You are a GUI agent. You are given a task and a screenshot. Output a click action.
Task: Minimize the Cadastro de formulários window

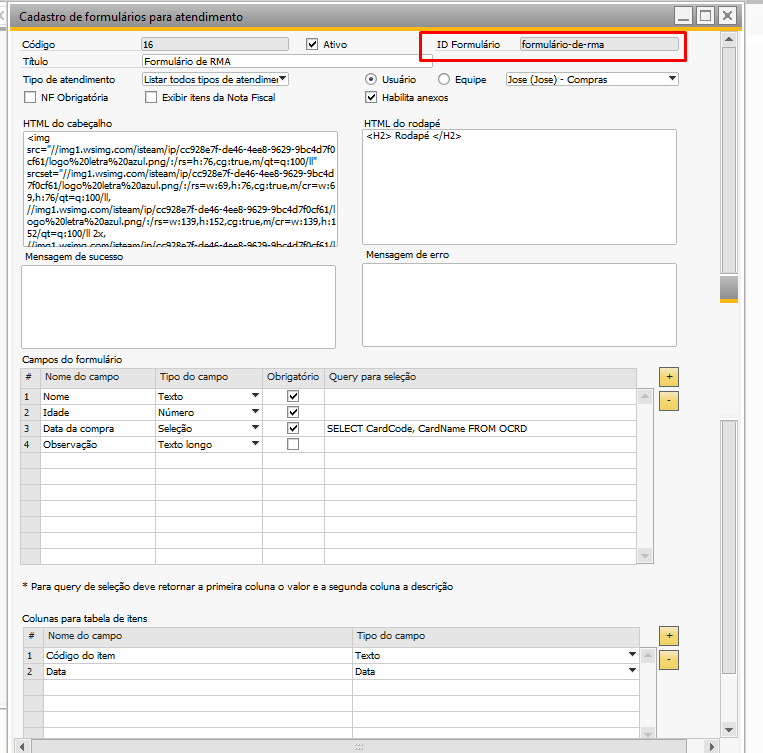684,16
